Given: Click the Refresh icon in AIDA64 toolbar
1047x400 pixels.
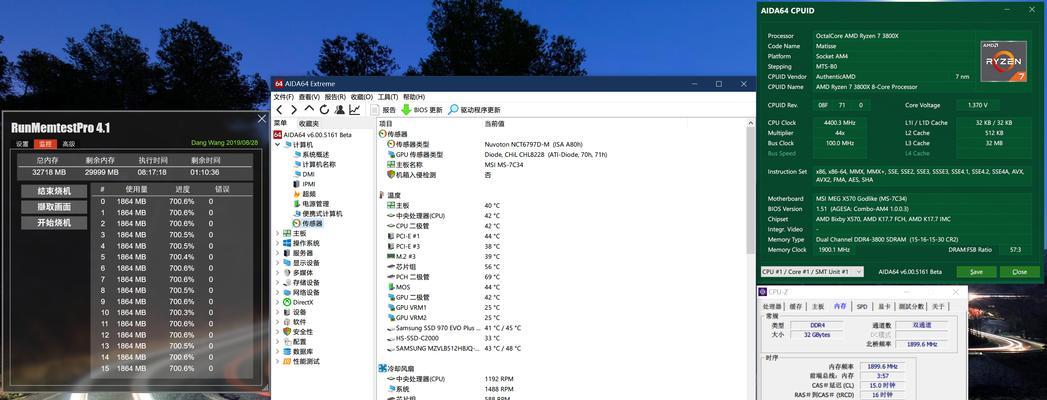Looking at the screenshot, I should click(325, 110).
